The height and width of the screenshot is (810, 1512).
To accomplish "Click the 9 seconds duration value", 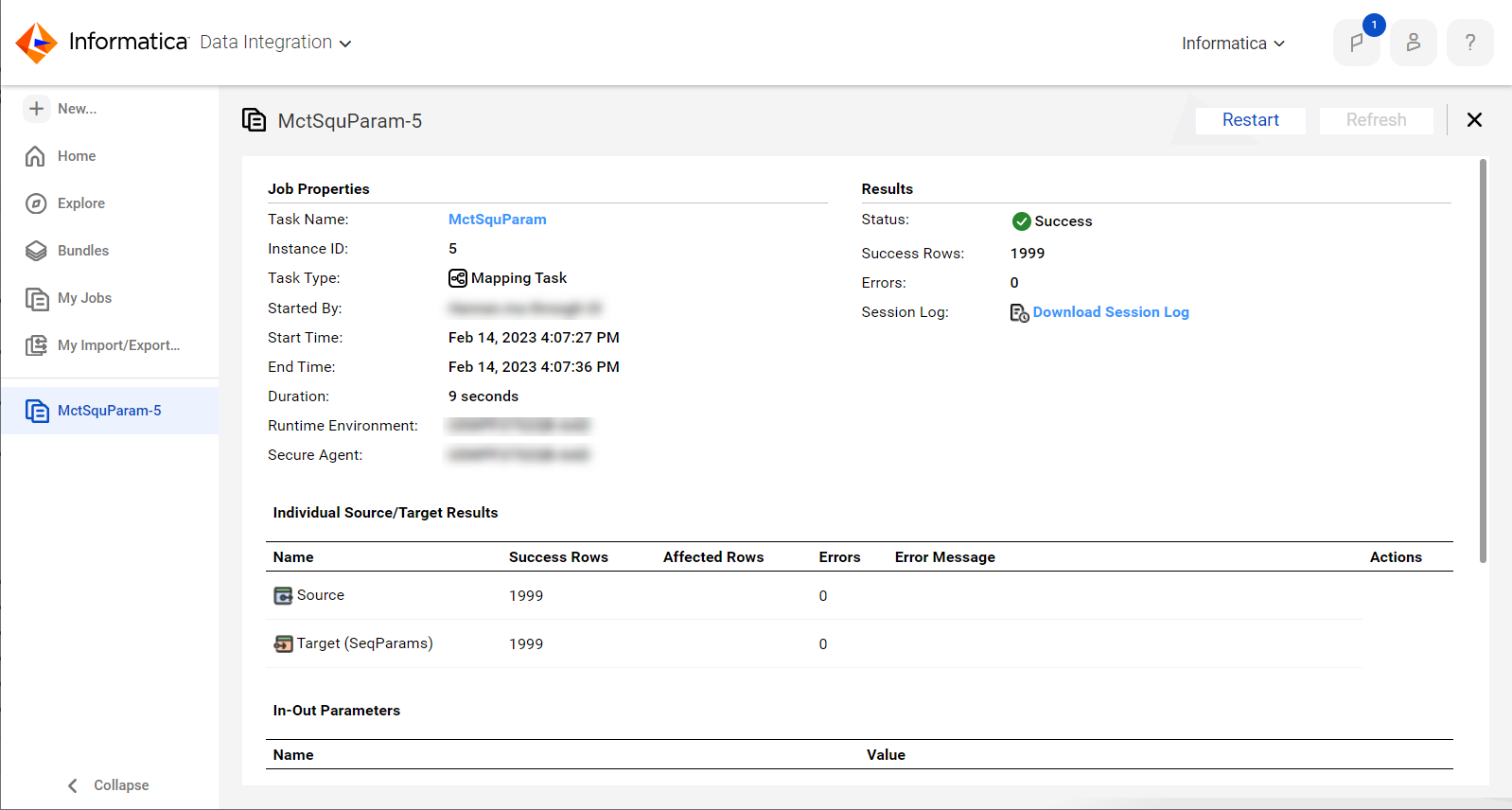I will 483,396.
